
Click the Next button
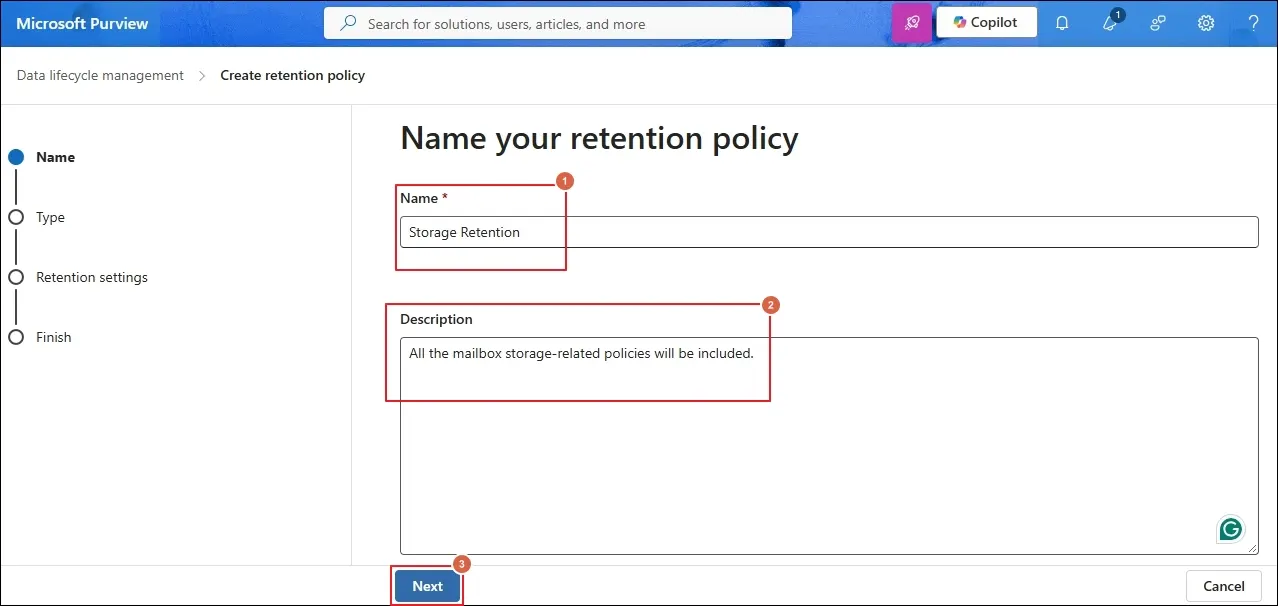coord(427,586)
